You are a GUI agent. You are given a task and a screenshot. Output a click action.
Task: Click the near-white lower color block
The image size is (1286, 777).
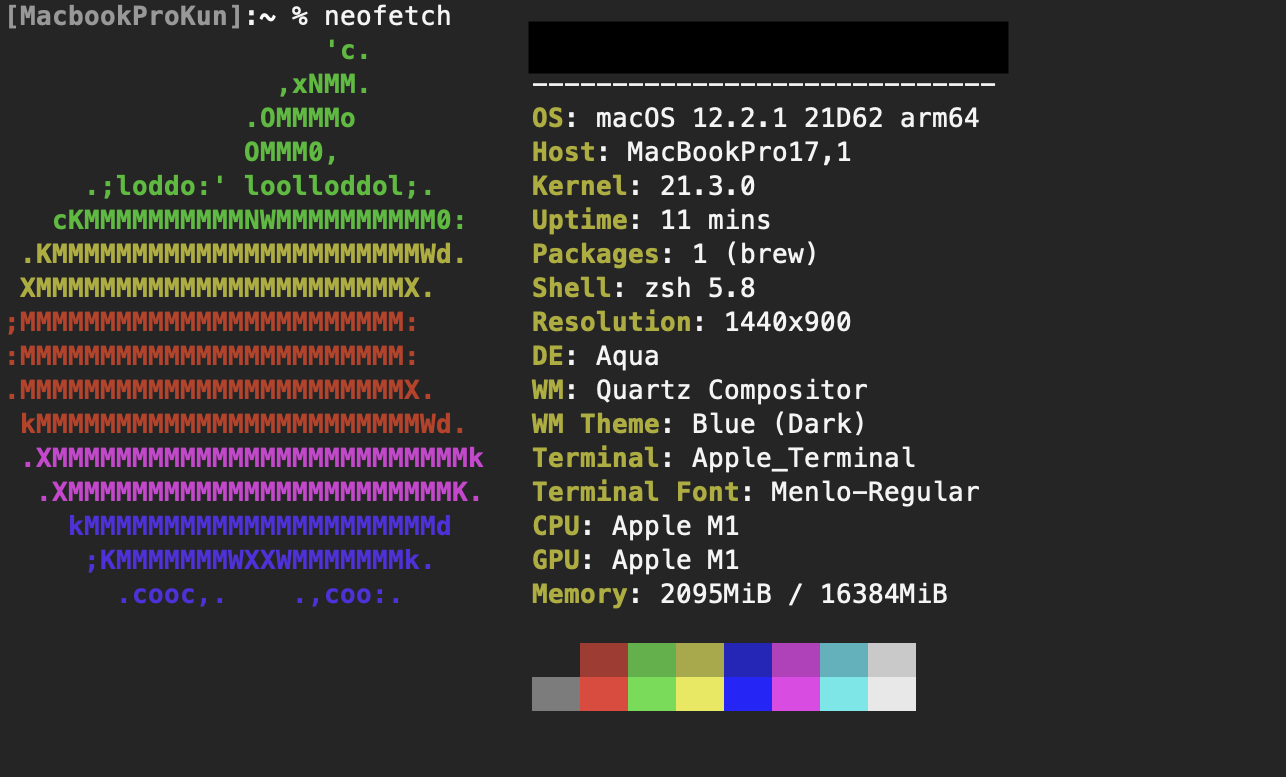(892, 694)
